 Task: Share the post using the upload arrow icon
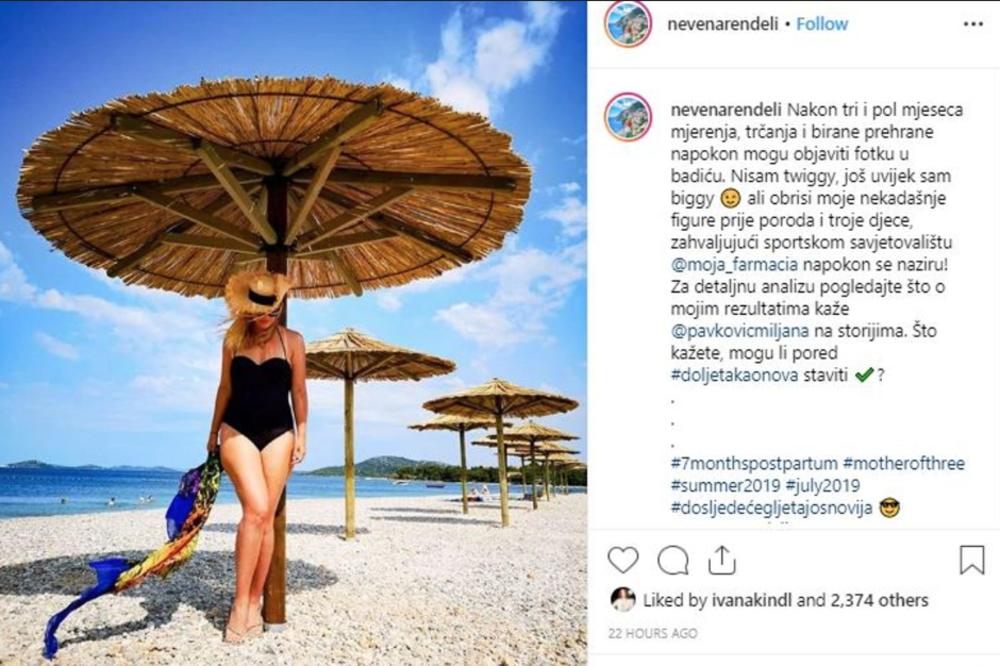[721, 560]
